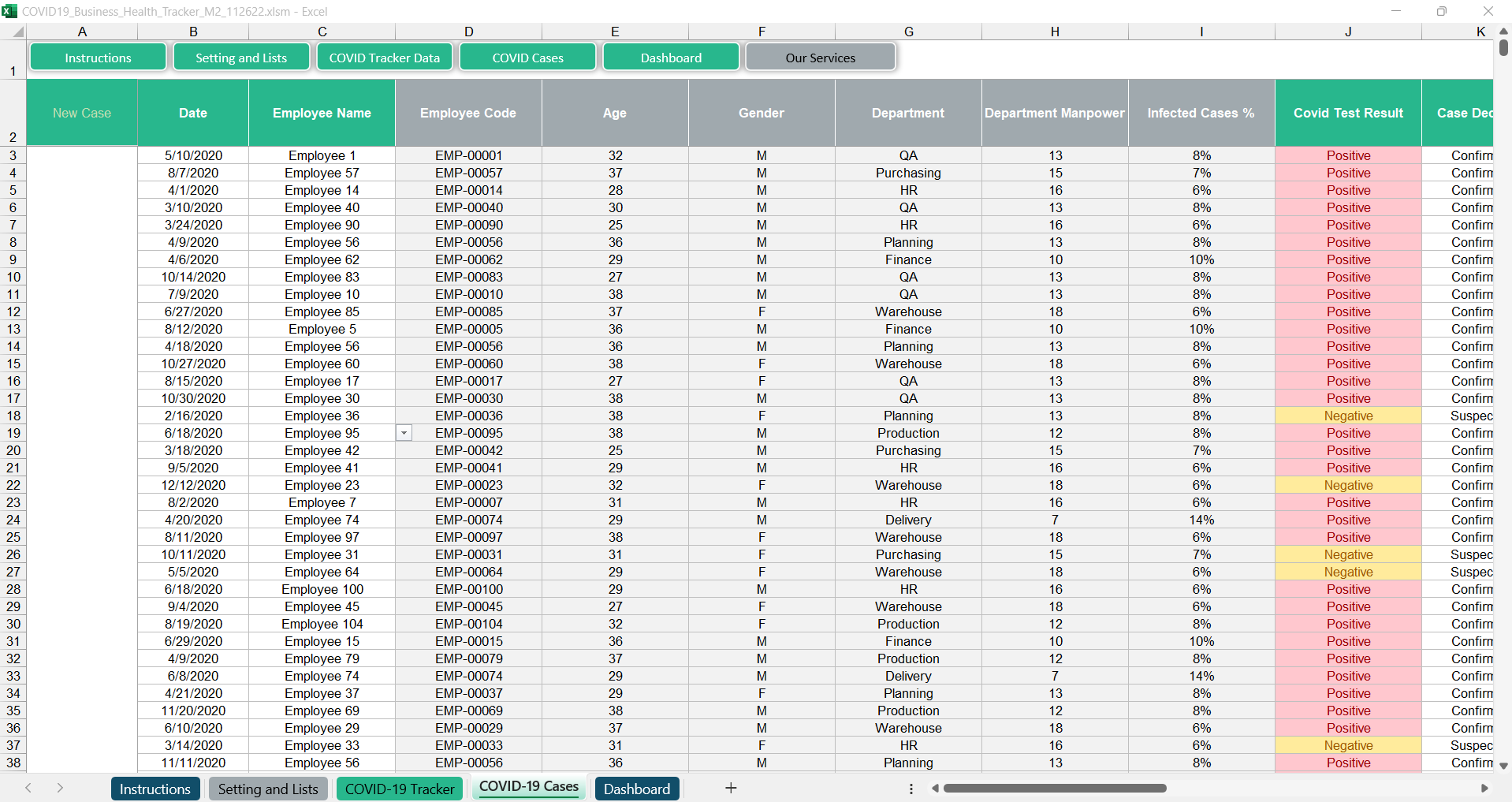Click the previous sheet navigation arrow
The height and width of the screenshot is (802, 1512).
point(28,788)
